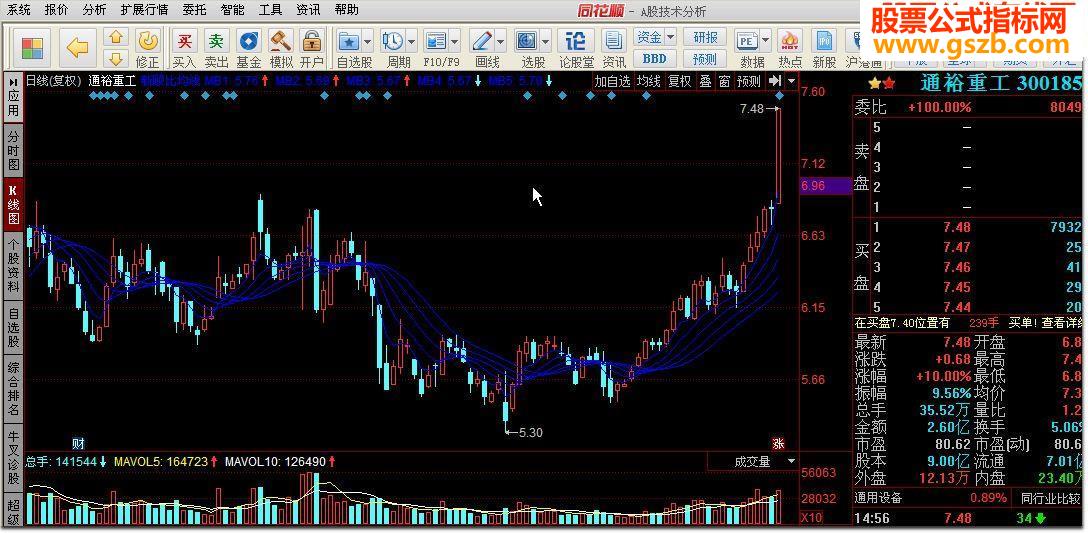This screenshot has width=1088, height=533.
Task: Toggle 复权 price adjustment
Action: 679,81
